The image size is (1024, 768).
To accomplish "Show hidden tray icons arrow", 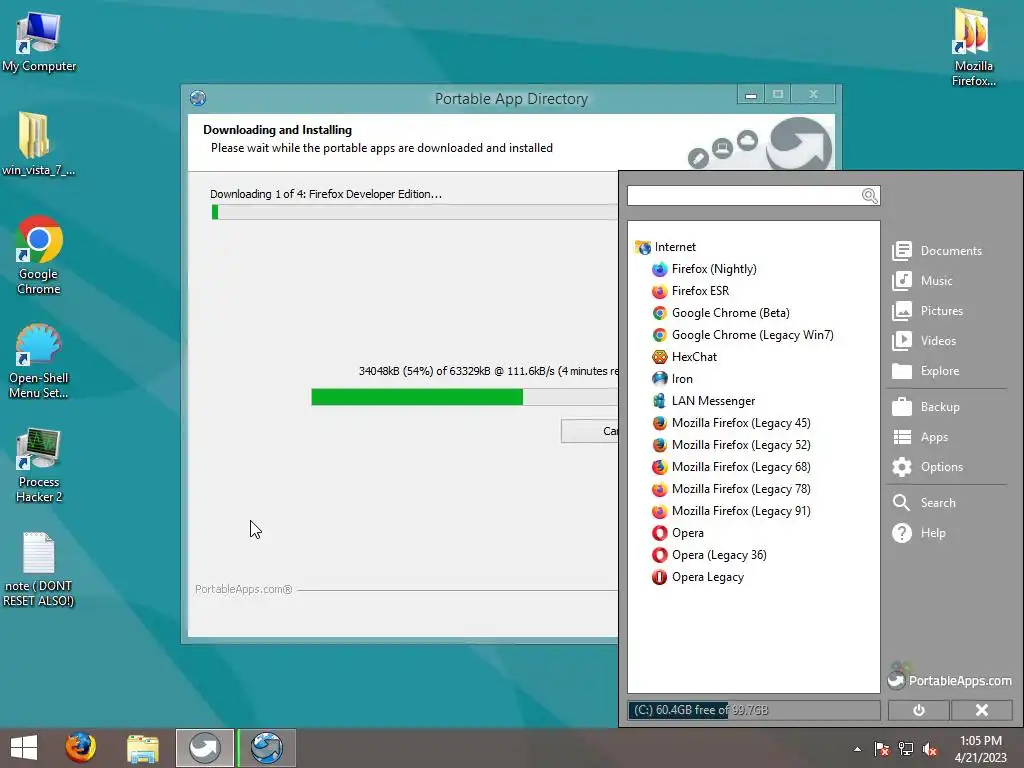I will click(857, 749).
